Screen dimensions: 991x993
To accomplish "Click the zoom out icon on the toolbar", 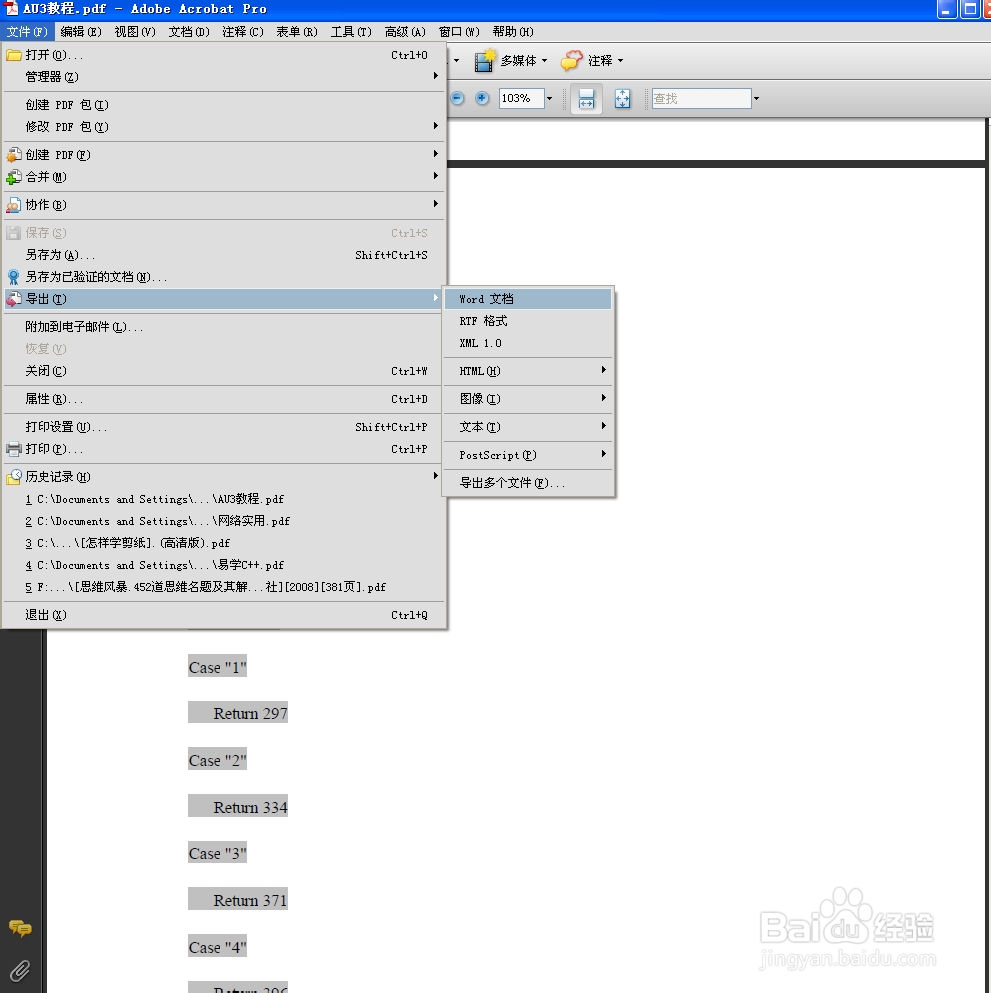I will [x=457, y=98].
